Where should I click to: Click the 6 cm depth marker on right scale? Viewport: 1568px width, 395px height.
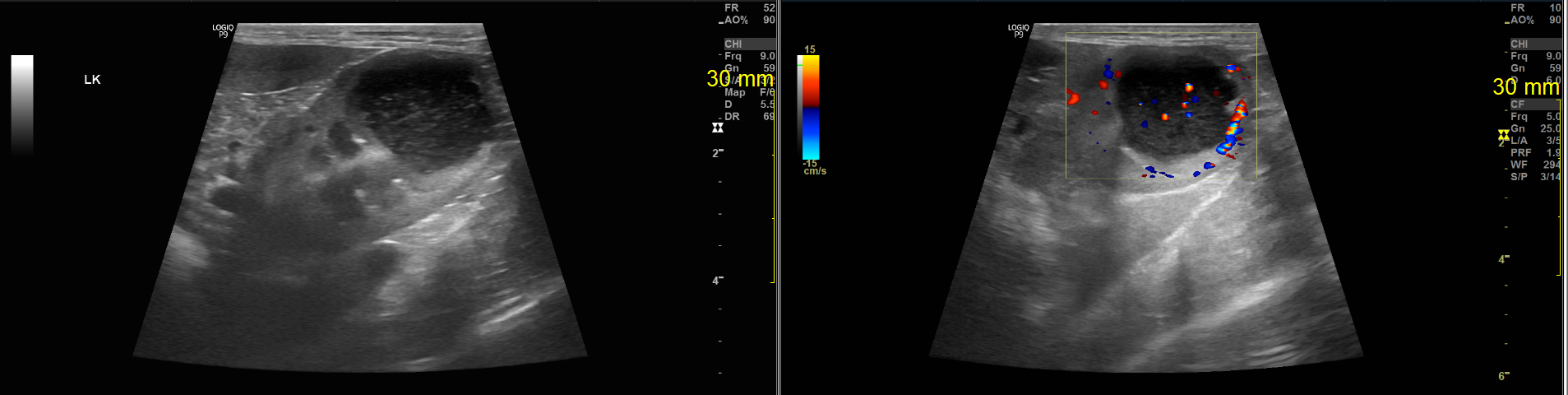tap(1503, 376)
